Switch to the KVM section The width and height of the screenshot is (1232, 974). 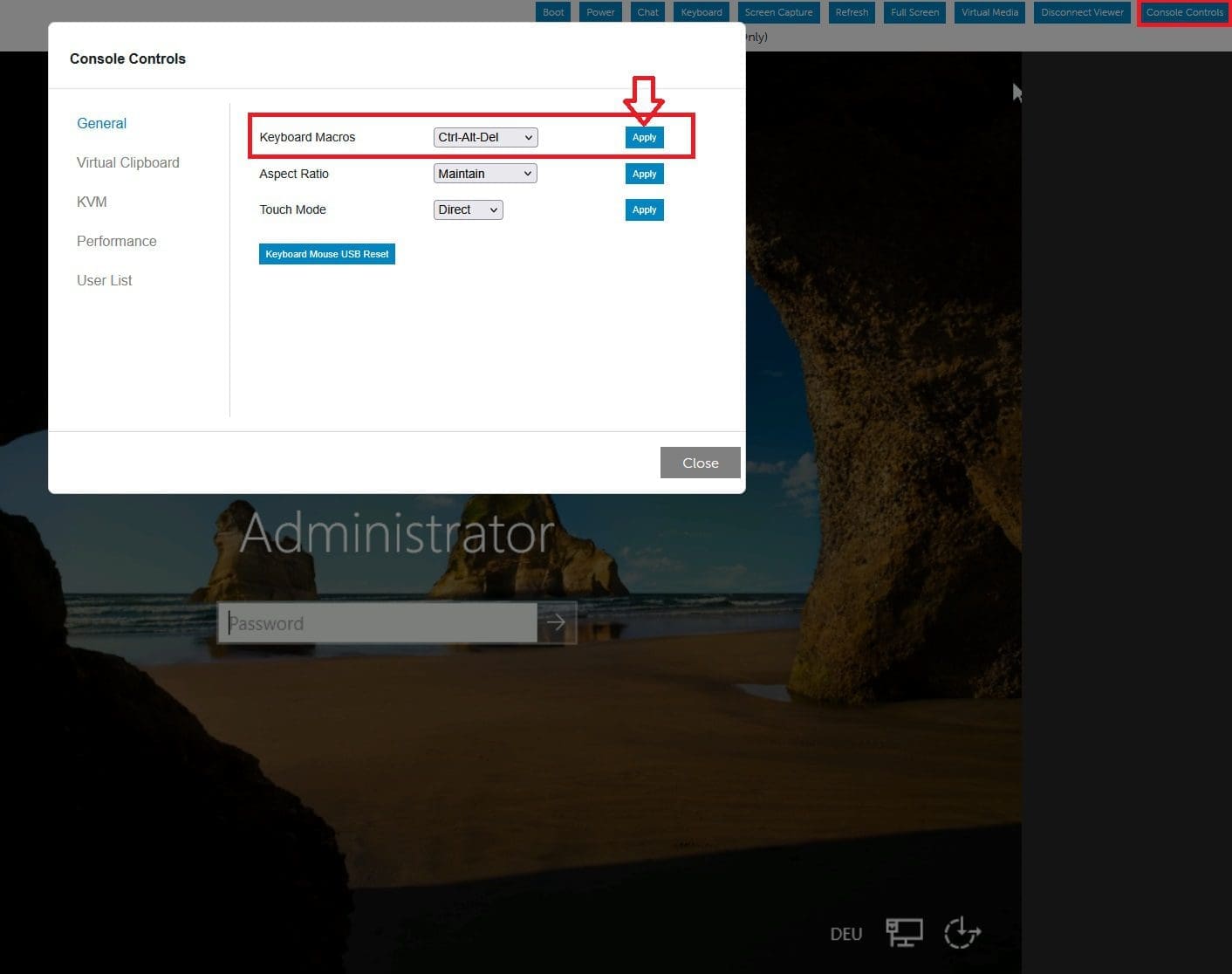pos(92,202)
